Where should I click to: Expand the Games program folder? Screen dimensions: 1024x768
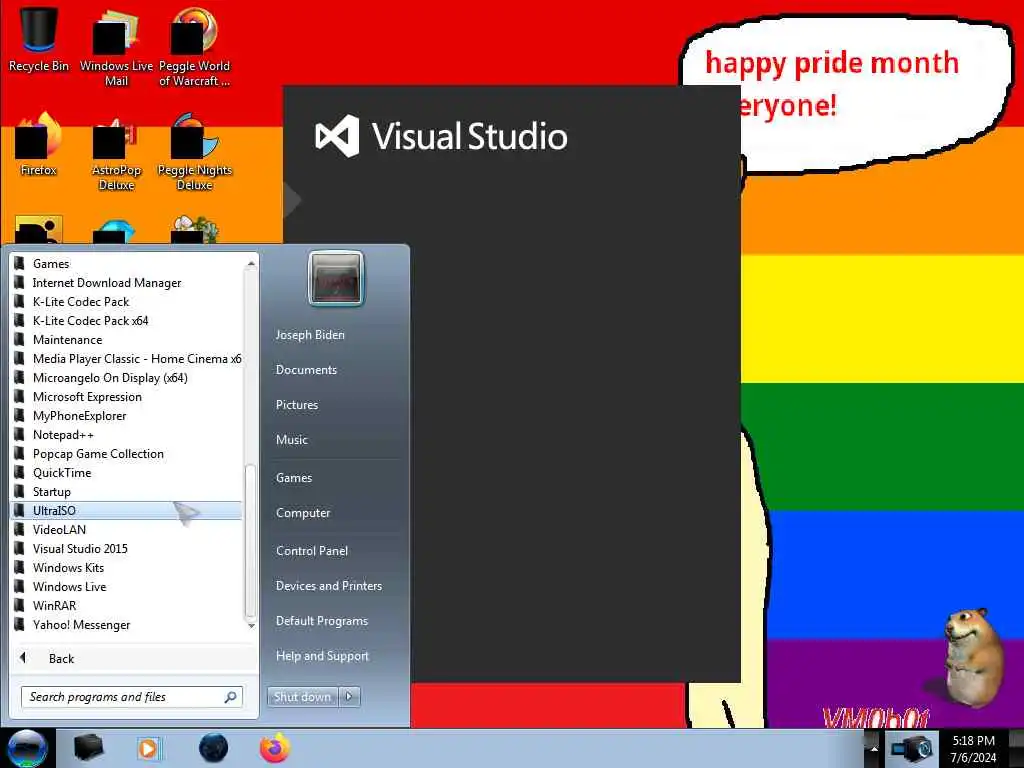[127, 264]
